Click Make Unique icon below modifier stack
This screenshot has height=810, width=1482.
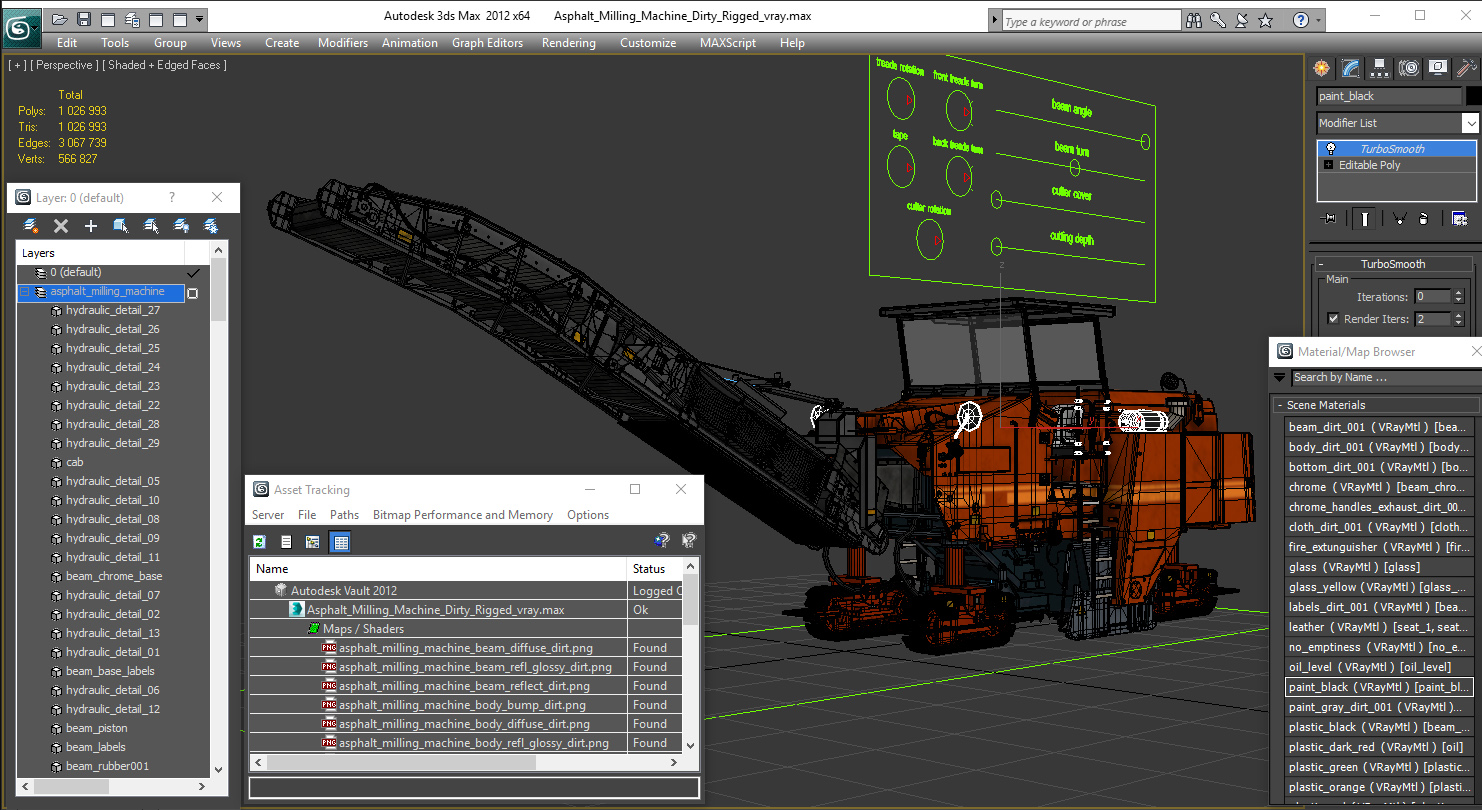(1399, 218)
